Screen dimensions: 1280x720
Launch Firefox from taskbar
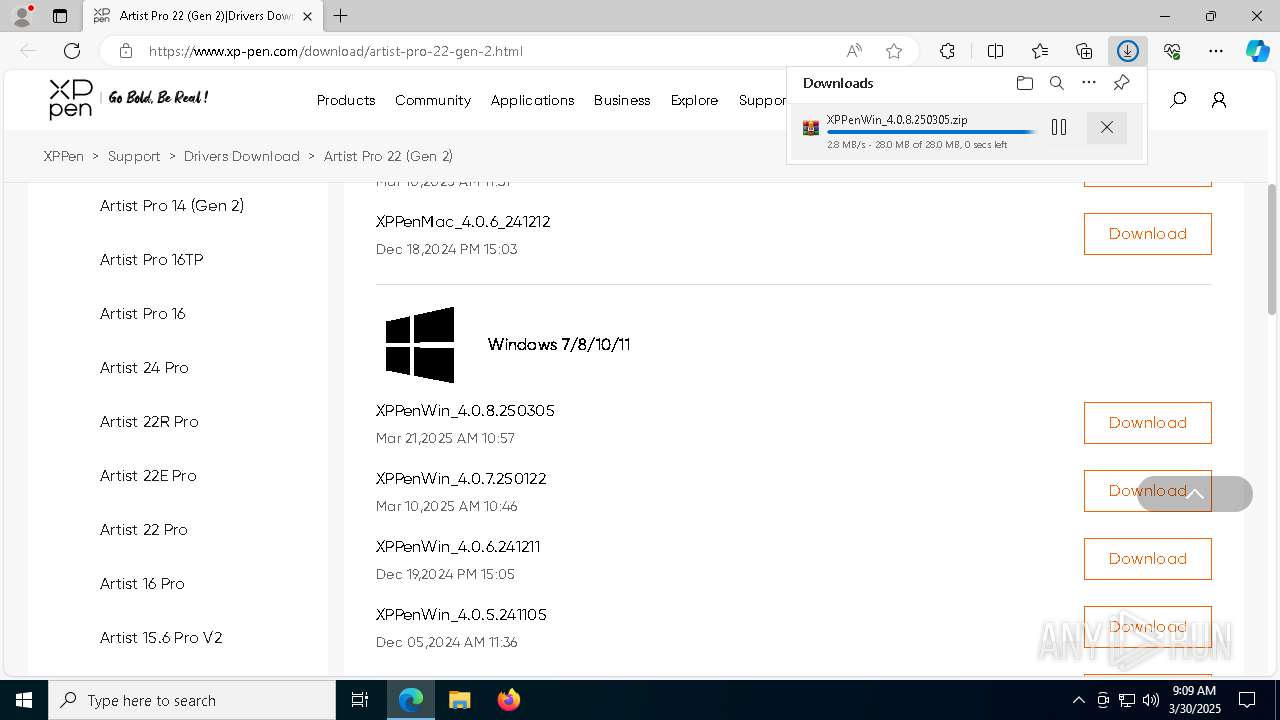click(508, 700)
